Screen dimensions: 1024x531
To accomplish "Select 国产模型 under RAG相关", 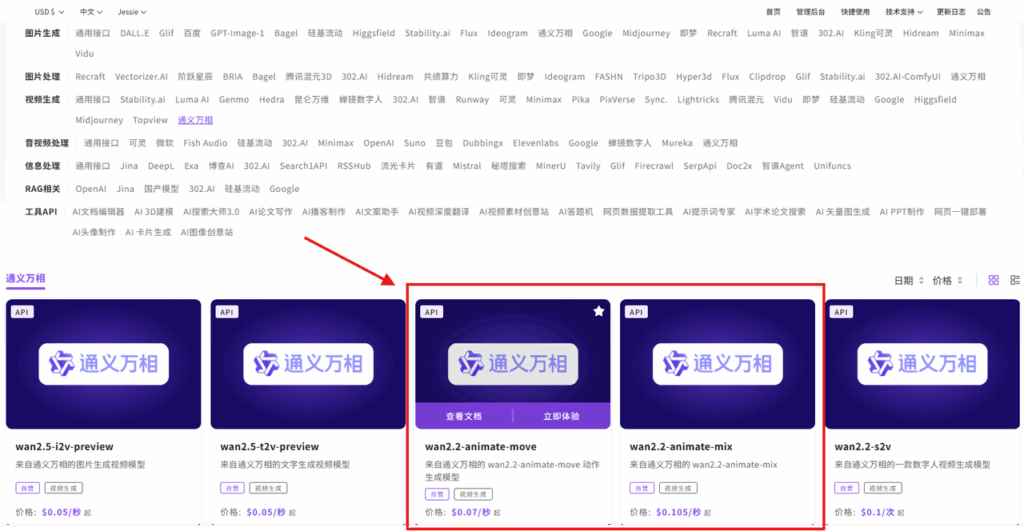I will [161, 189].
